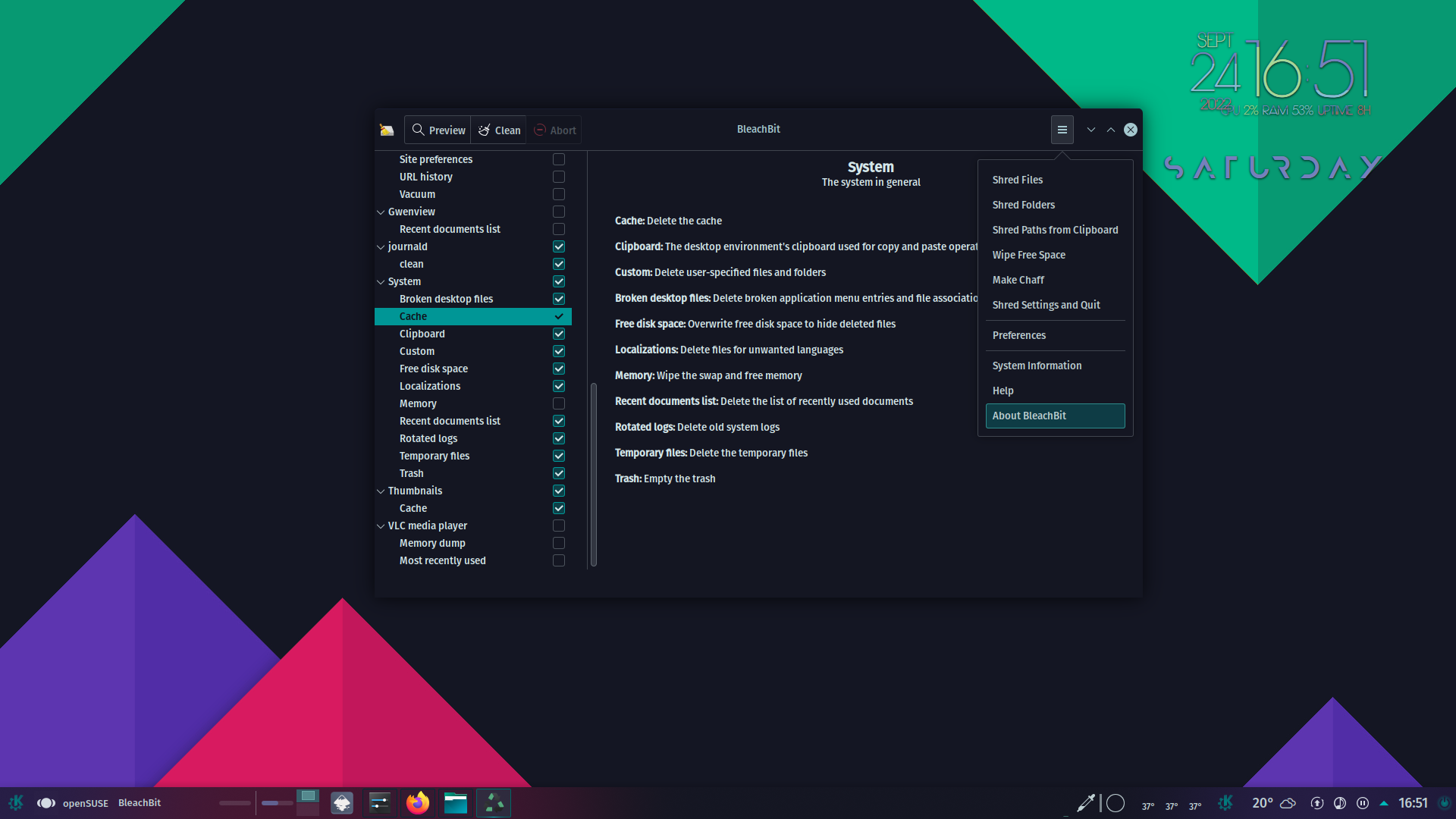This screenshot has height=819, width=1456.
Task: Uncheck the Trash checkbox
Action: point(559,473)
